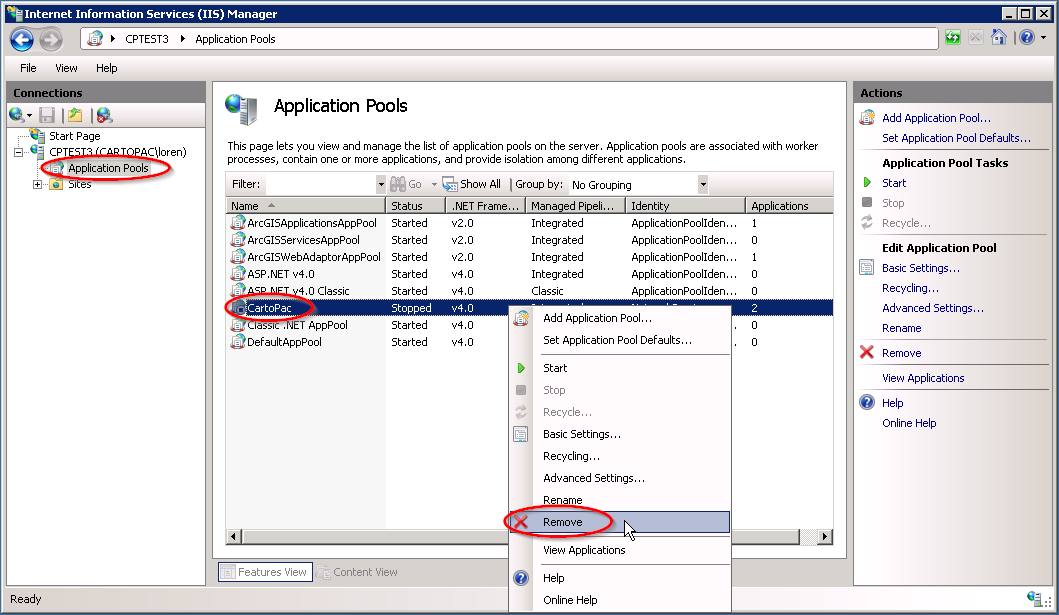This screenshot has width=1059, height=615.
Task: Choose View Applications from context menu
Action: click(x=584, y=550)
